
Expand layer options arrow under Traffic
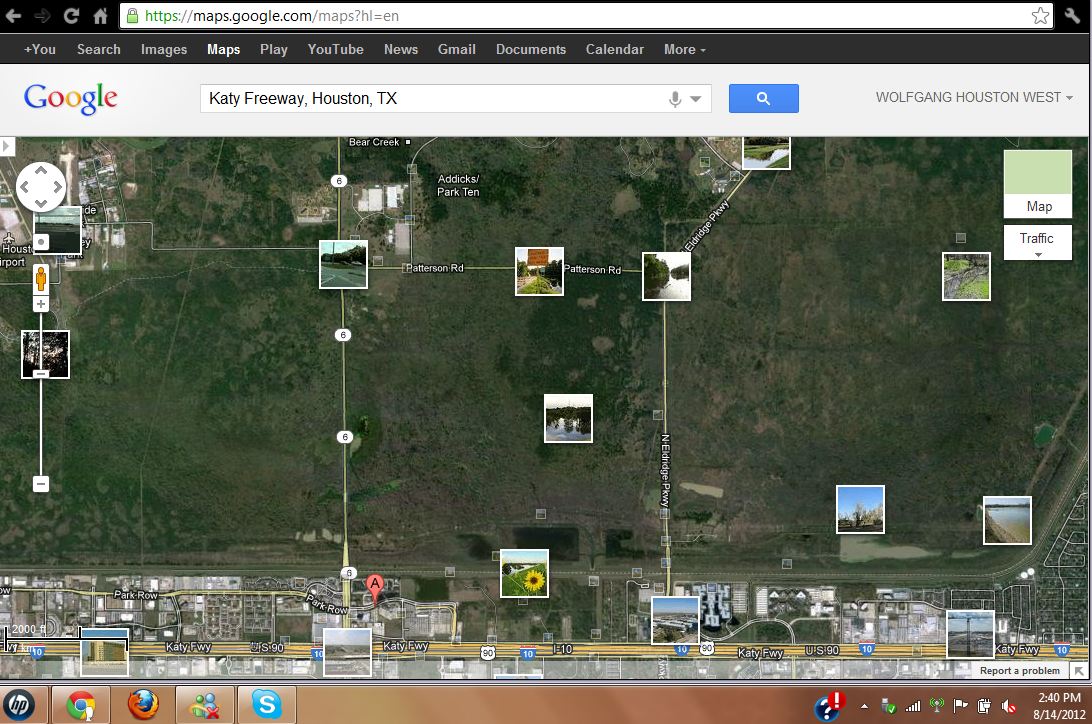[x=1038, y=255]
